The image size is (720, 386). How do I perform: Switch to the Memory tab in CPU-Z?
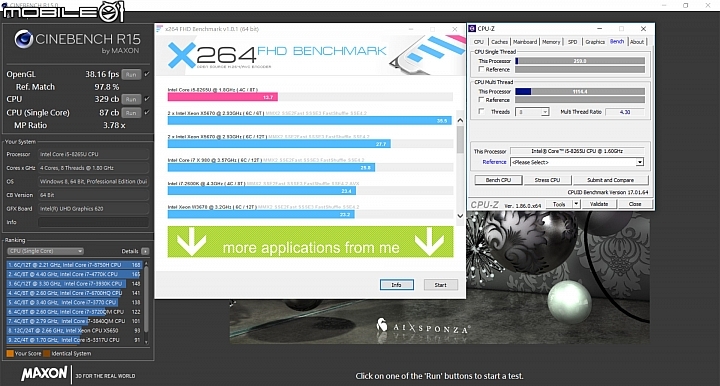tap(551, 42)
